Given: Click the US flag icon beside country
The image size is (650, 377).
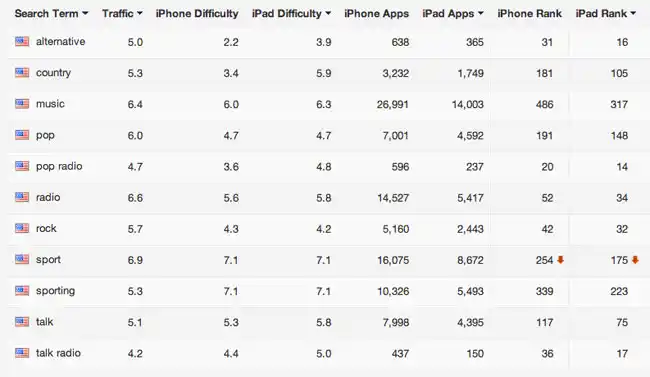Looking at the screenshot, I should click(22, 73).
